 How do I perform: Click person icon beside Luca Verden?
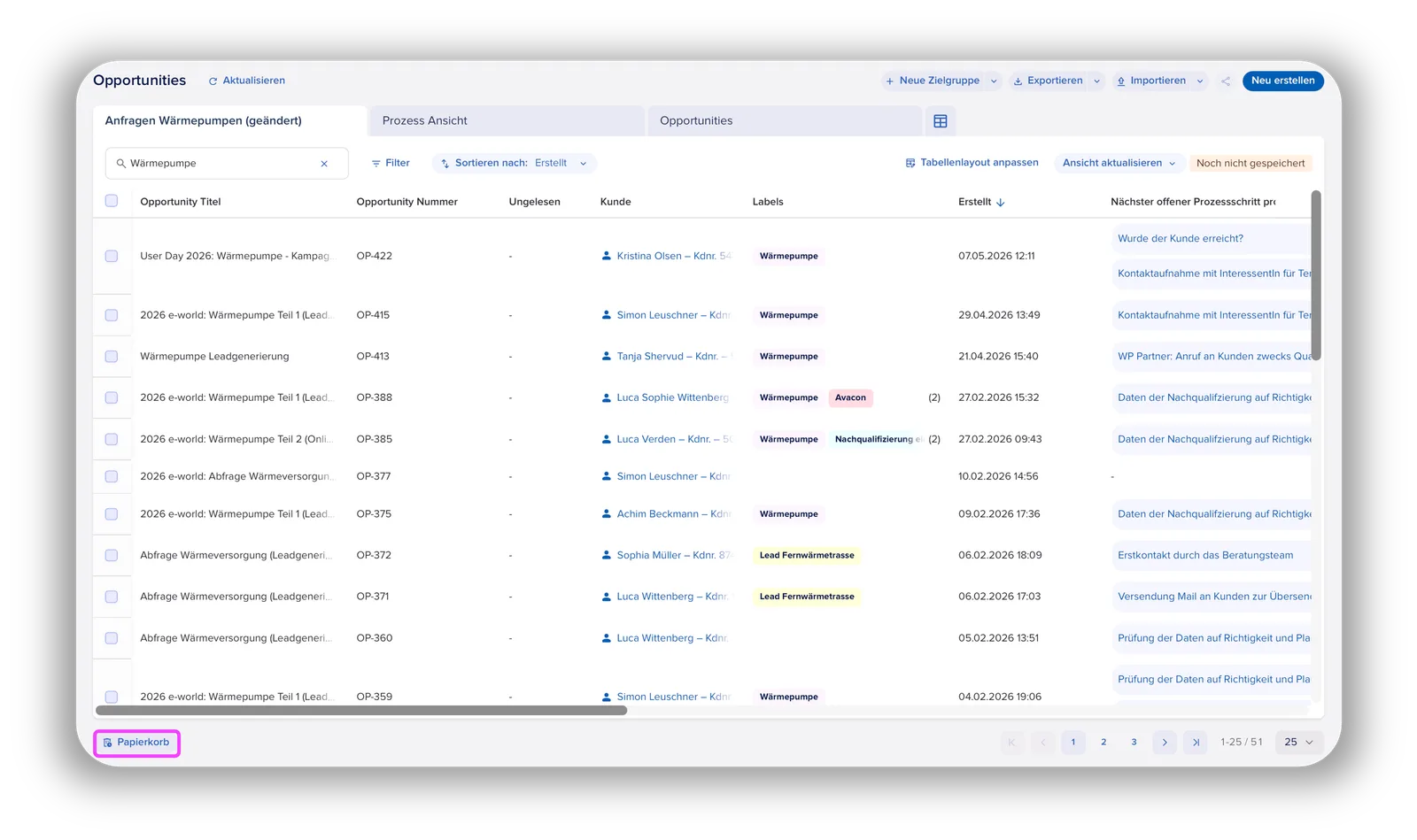click(607, 439)
